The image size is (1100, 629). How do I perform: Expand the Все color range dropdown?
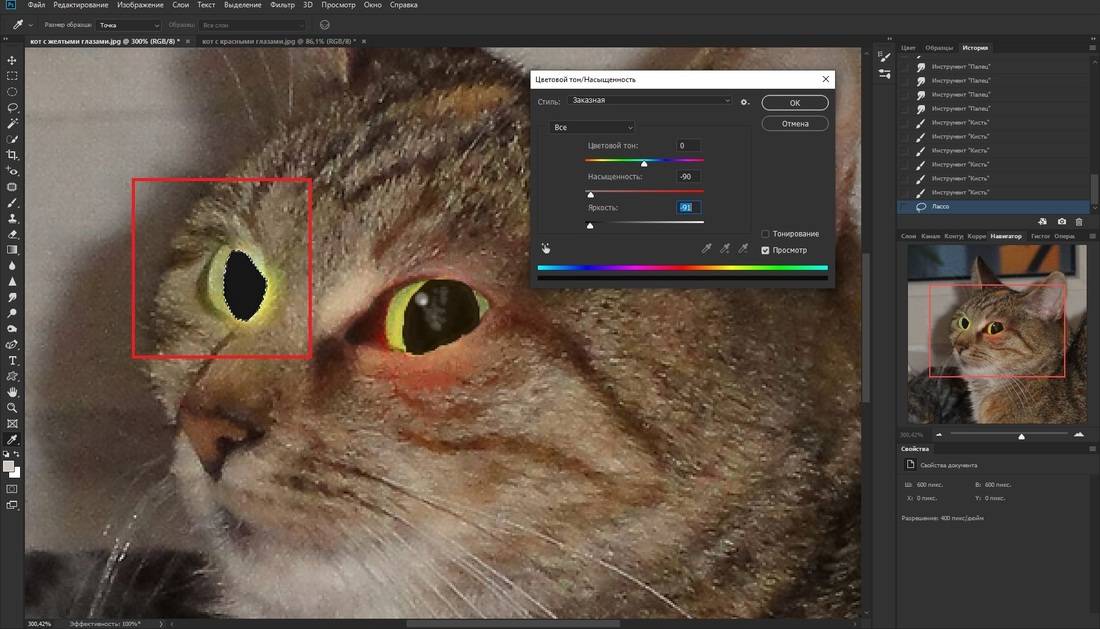pyautogui.click(x=593, y=128)
